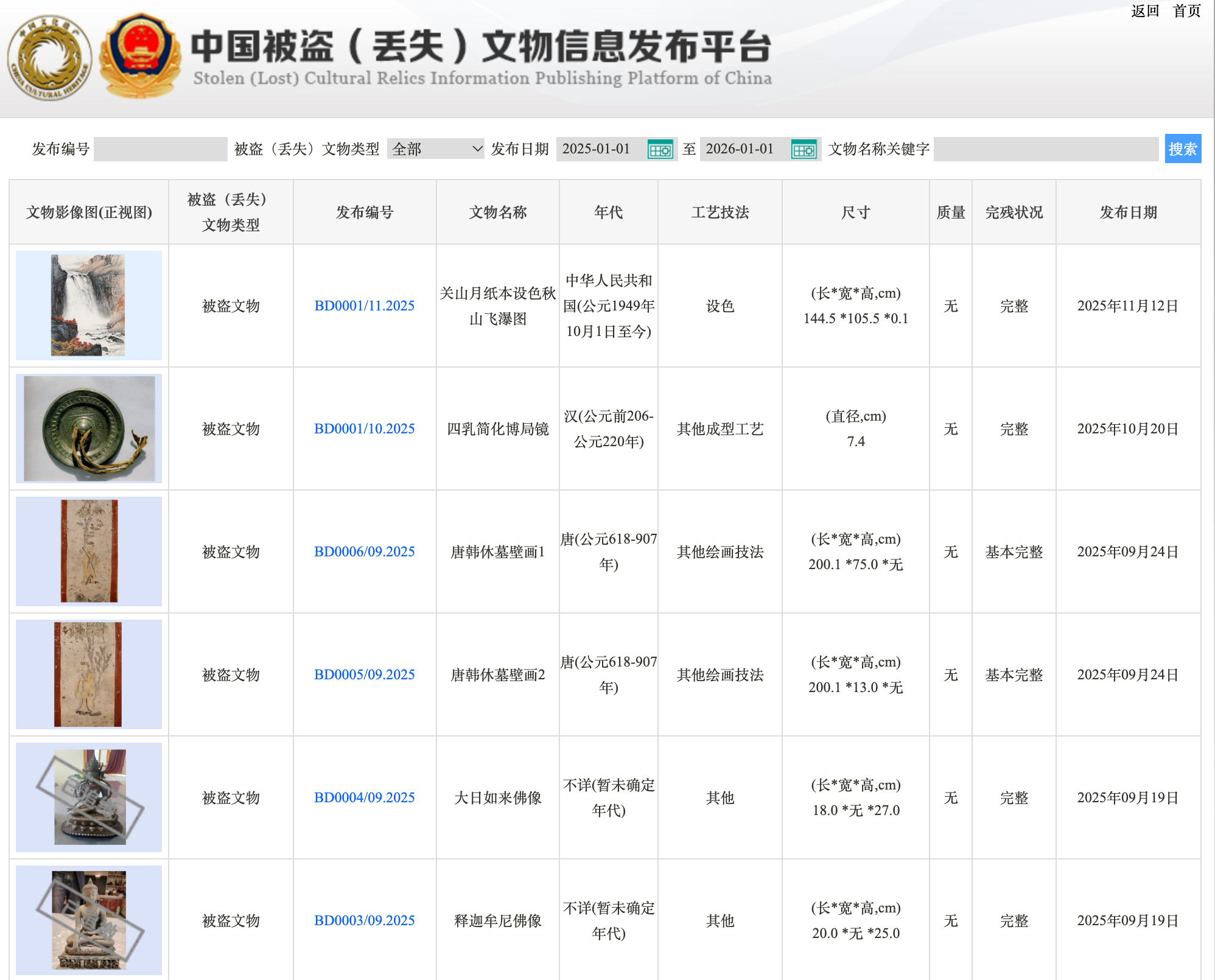Open record BD0001/11.2025
This screenshot has width=1215, height=980.
coord(364,306)
